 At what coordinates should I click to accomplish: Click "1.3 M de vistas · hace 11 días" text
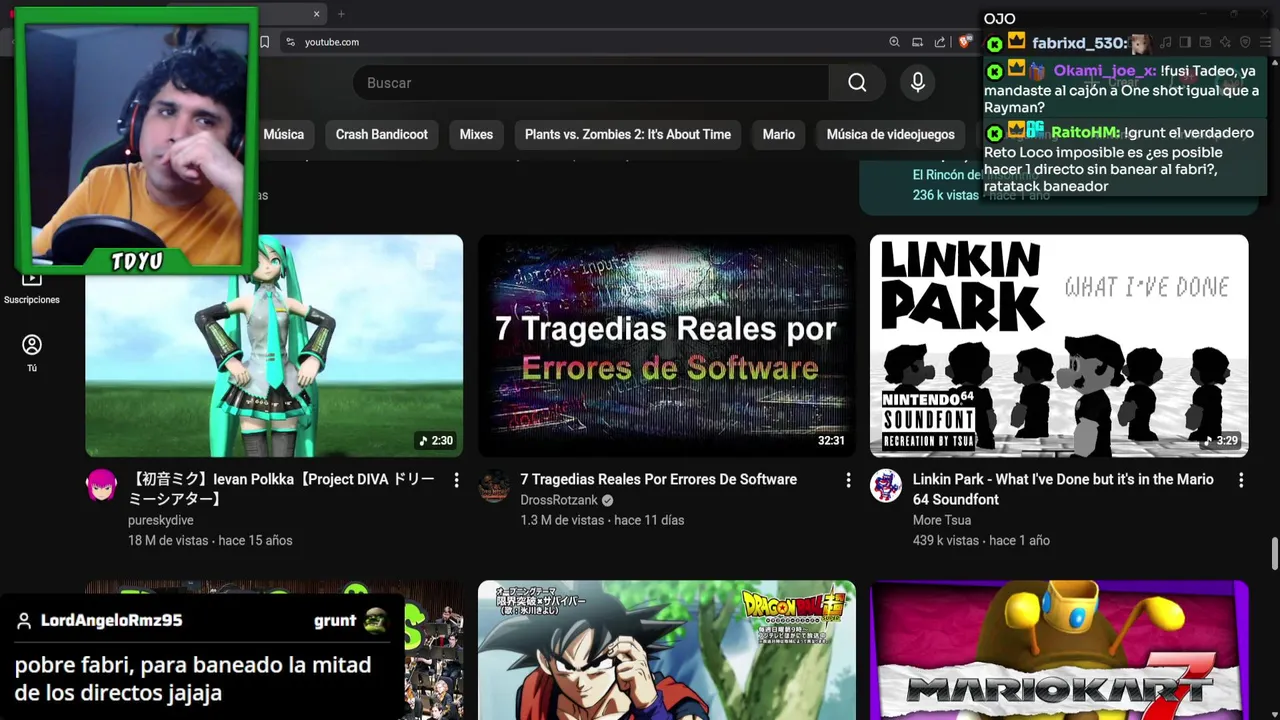[x=602, y=520]
